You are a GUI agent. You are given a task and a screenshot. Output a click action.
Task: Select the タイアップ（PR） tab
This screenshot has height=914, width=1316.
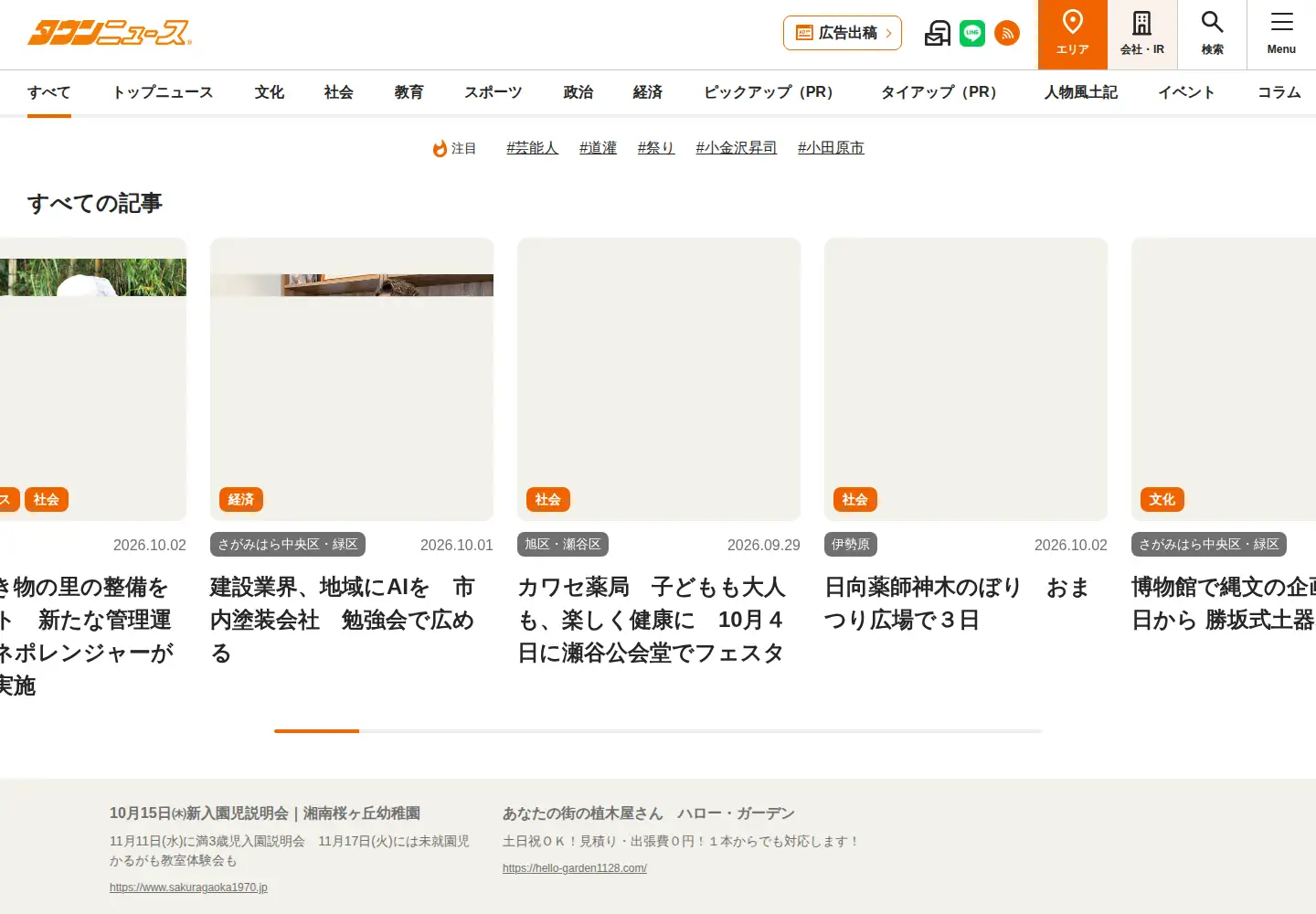point(942,92)
